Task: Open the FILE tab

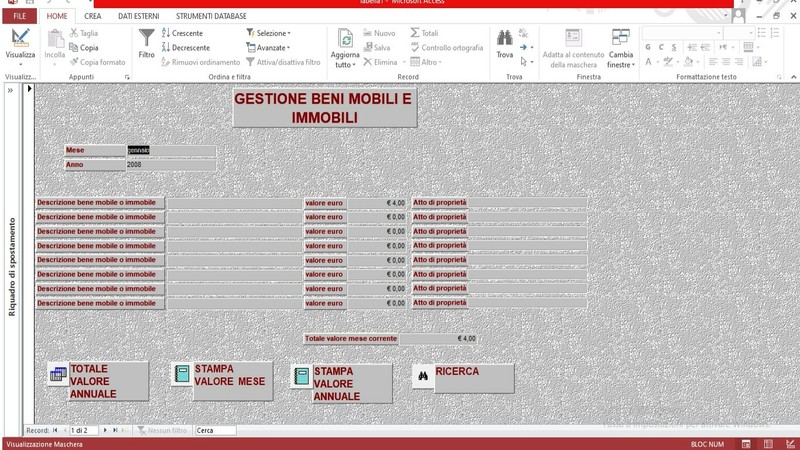Action: pos(19,16)
